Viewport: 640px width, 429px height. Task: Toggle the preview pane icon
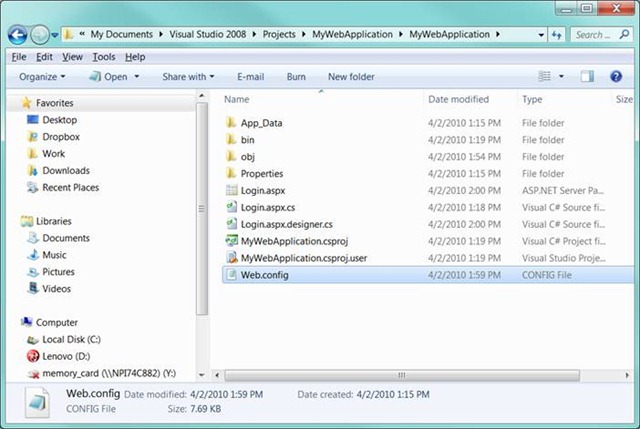(588, 76)
